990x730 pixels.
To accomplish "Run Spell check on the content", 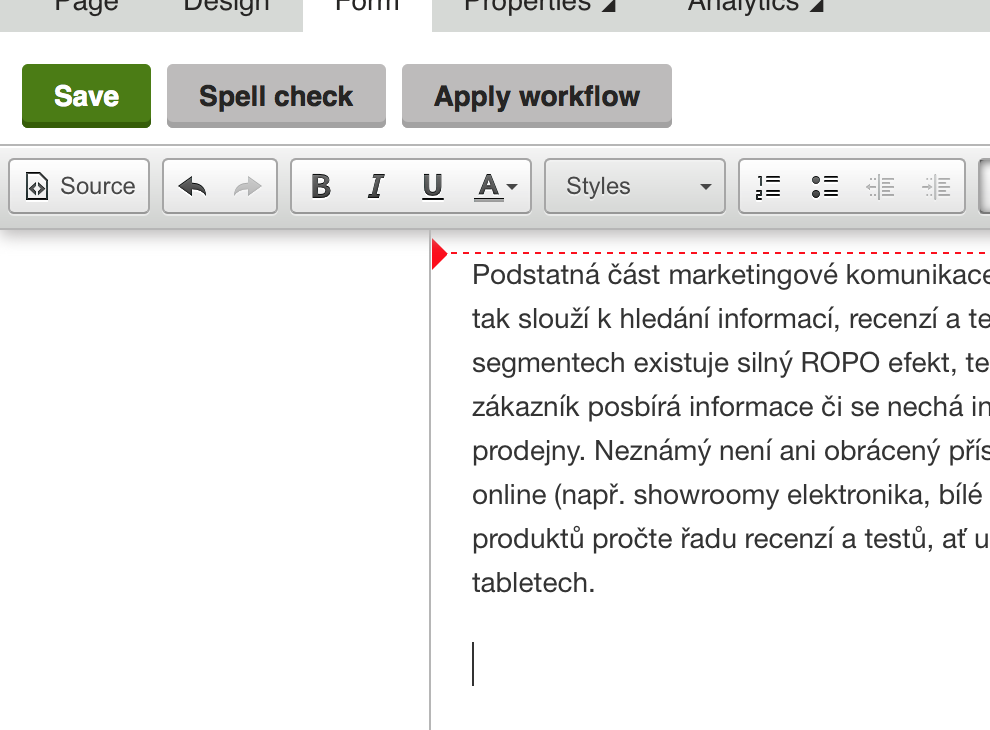I will click(x=276, y=96).
